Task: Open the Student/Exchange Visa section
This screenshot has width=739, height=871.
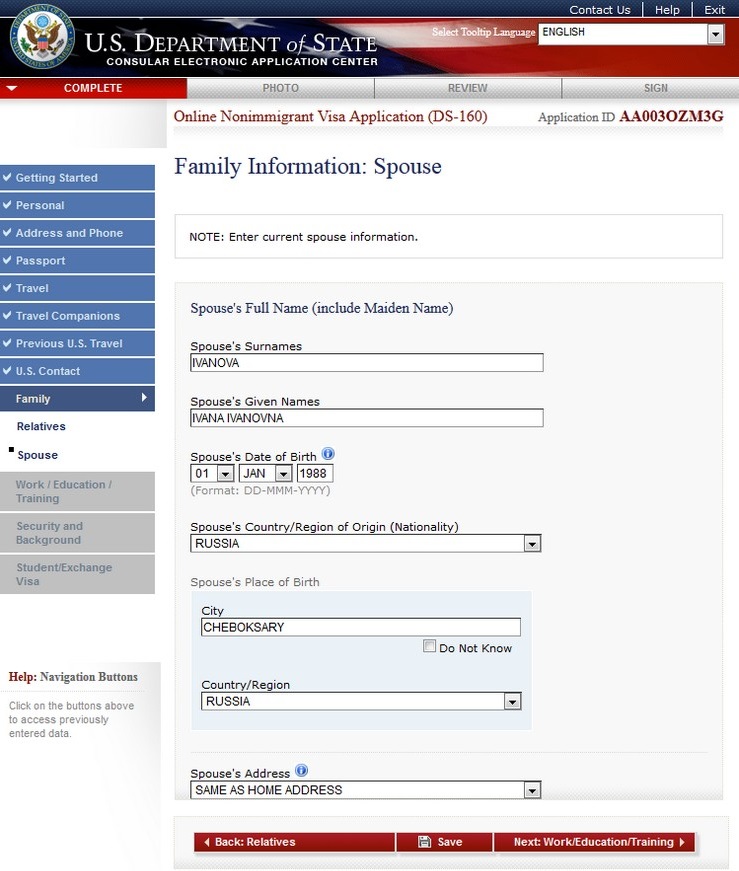Action: point(77,574)
